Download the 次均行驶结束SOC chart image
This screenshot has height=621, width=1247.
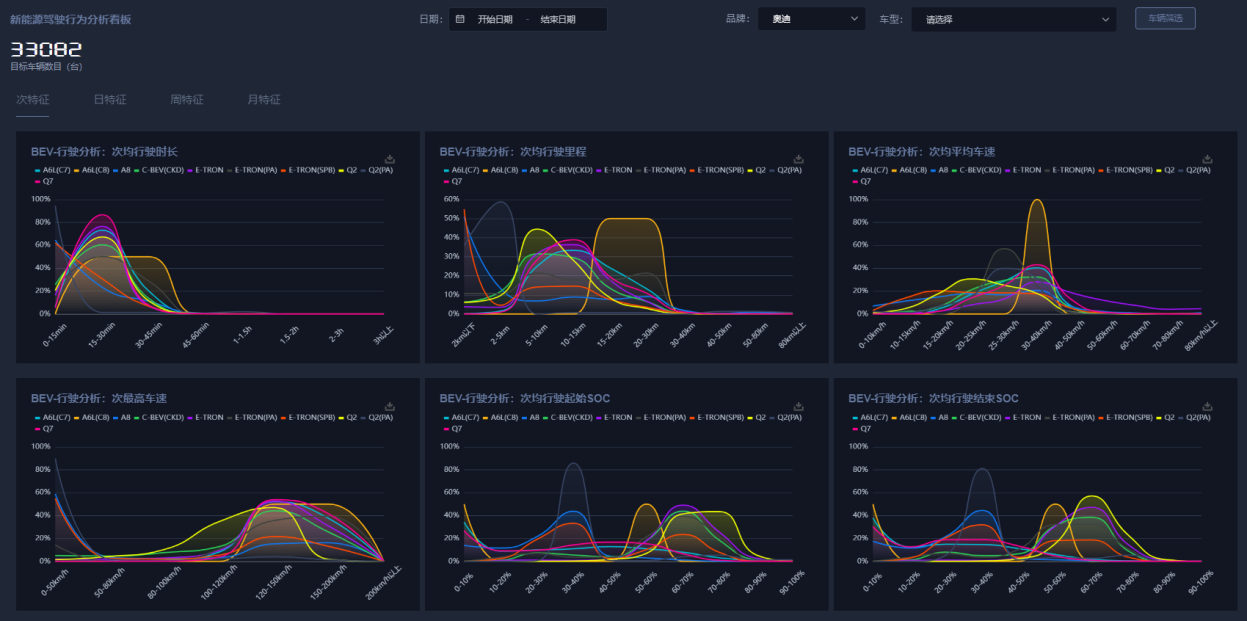1207,407
